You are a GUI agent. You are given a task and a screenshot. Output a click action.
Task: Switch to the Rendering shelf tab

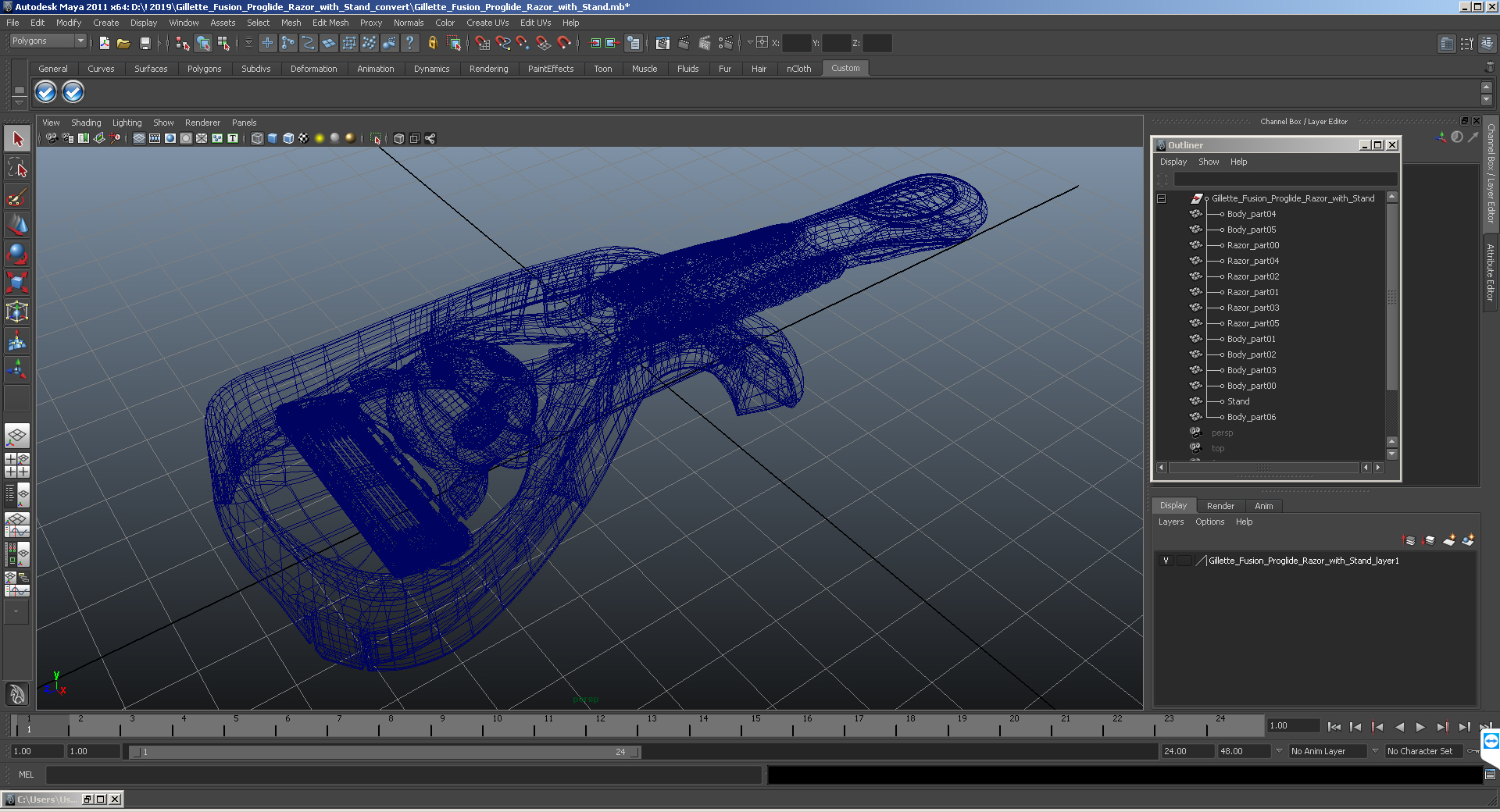click(x=488, y=69)
